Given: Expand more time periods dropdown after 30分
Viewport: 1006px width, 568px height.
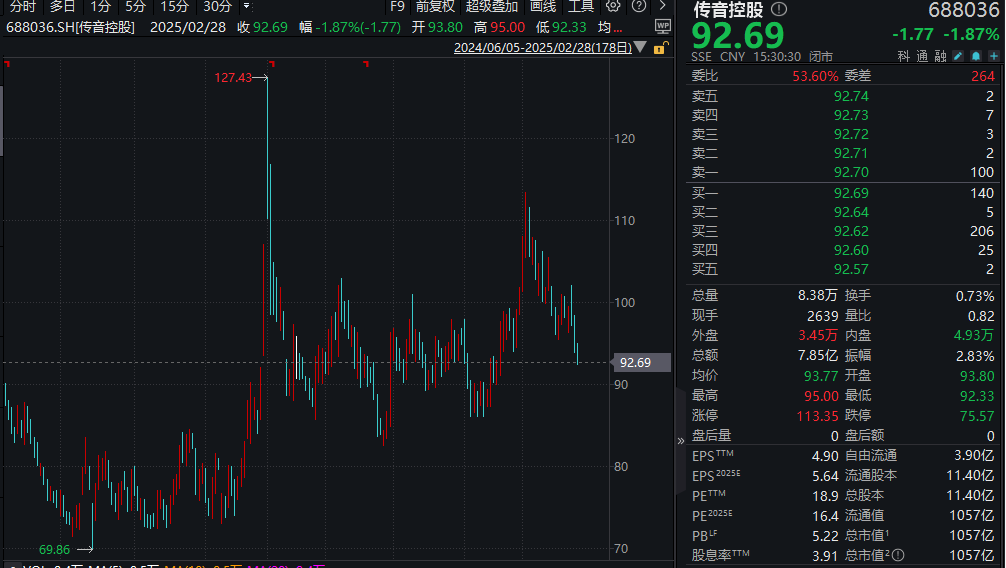Looking at the screenshot, I should coord(246,6).
